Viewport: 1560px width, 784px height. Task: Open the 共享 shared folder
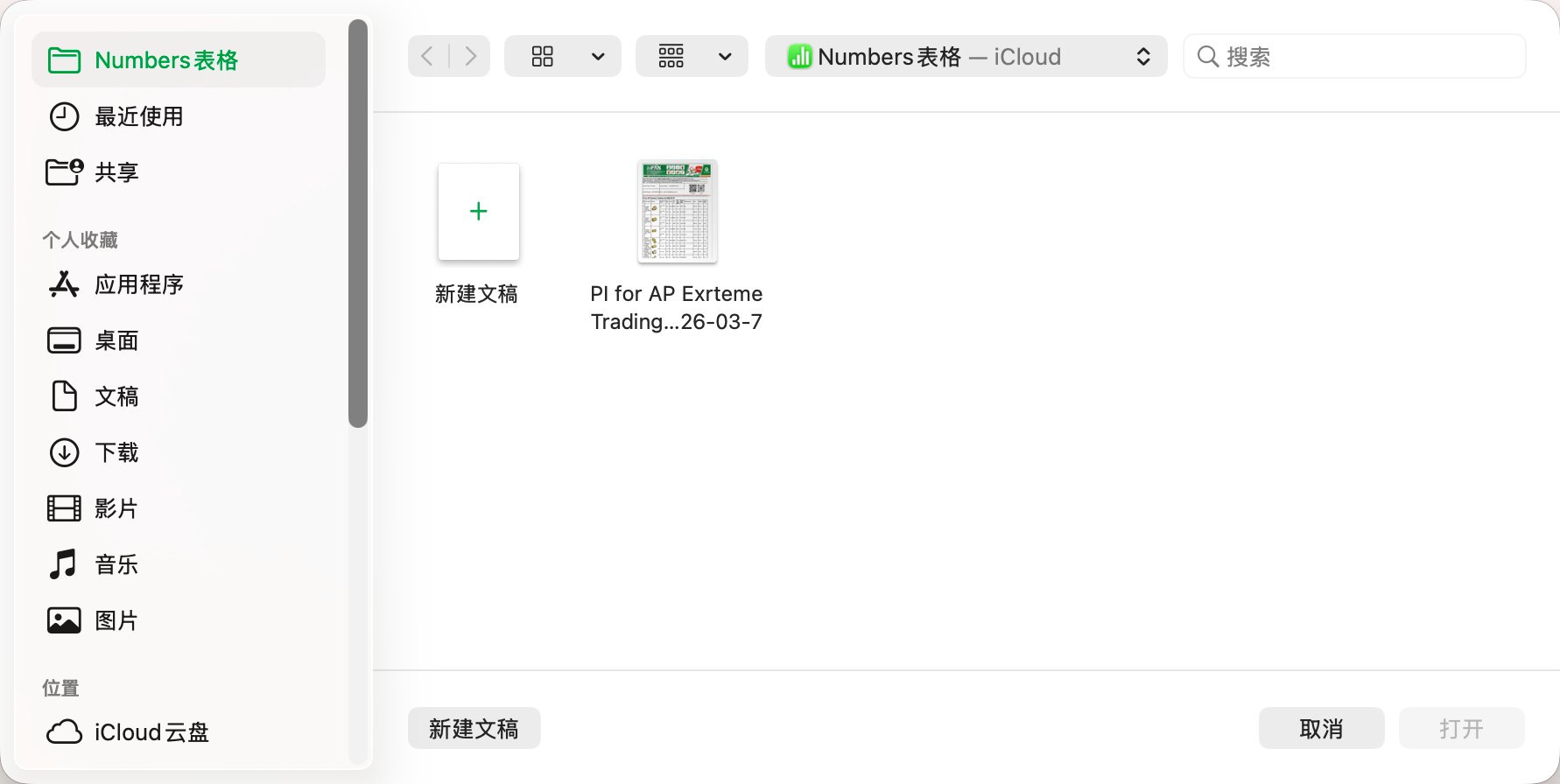(116, 172)
